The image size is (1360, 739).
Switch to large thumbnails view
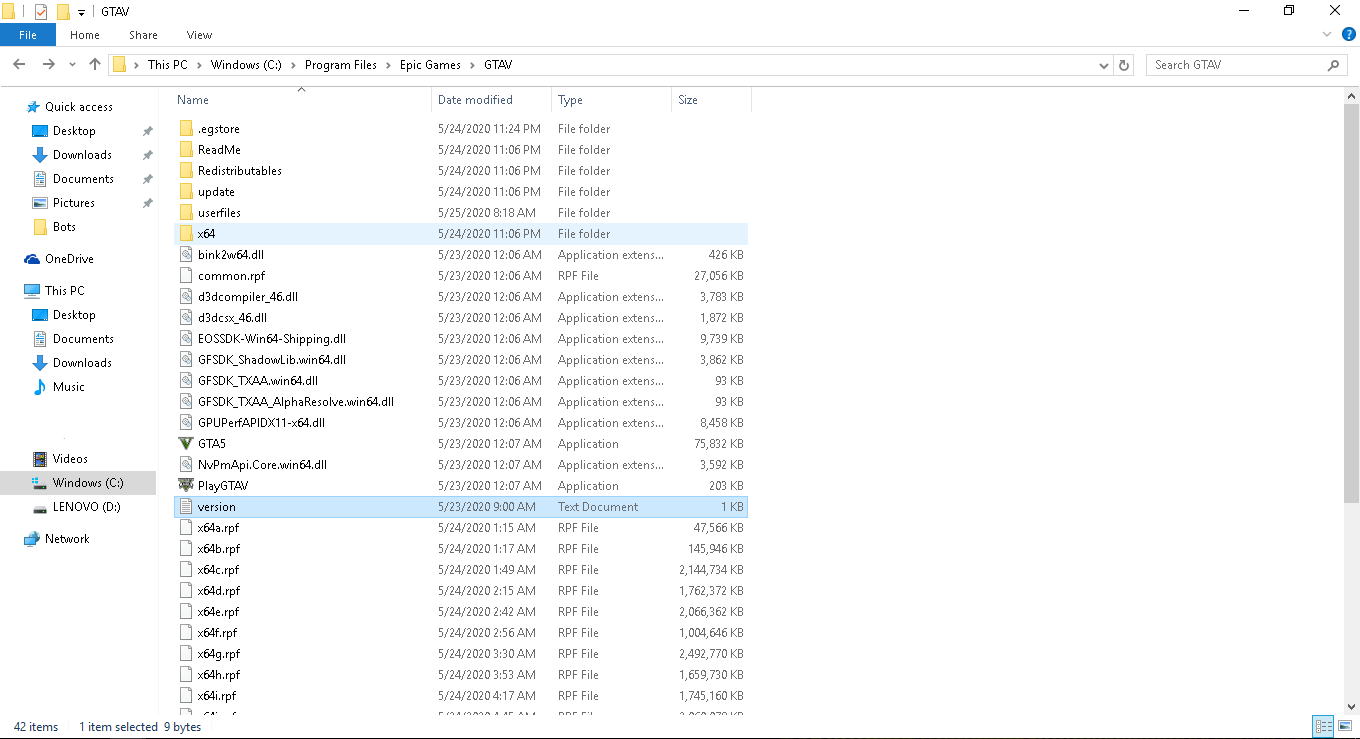click(x=1345, y=726)
